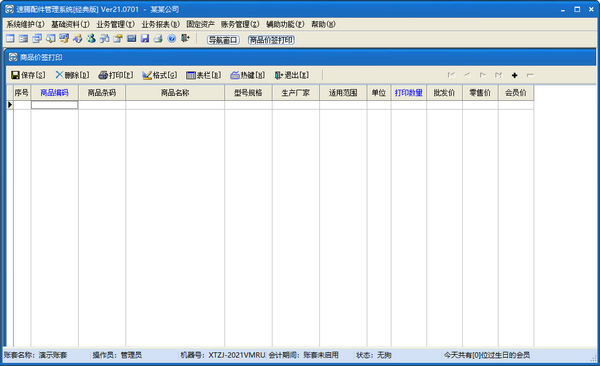Click the 零售价 column header

[x=480, y=93]
